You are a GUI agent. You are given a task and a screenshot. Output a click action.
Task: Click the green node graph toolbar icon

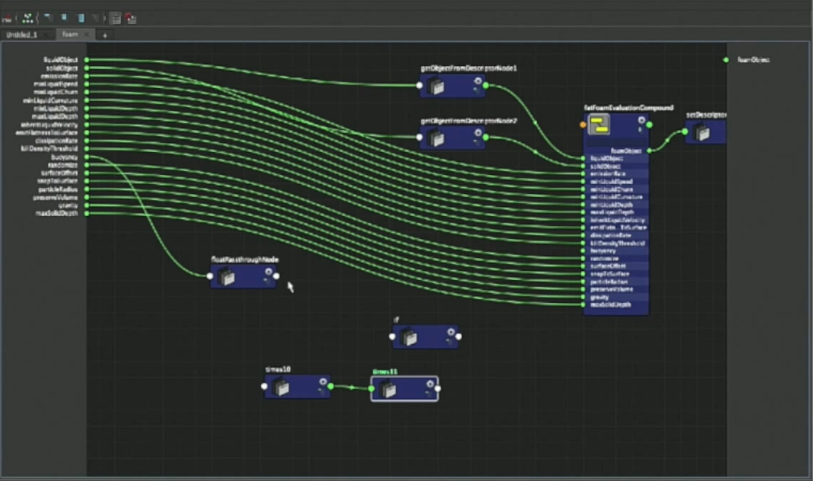[x=27, y=18]
